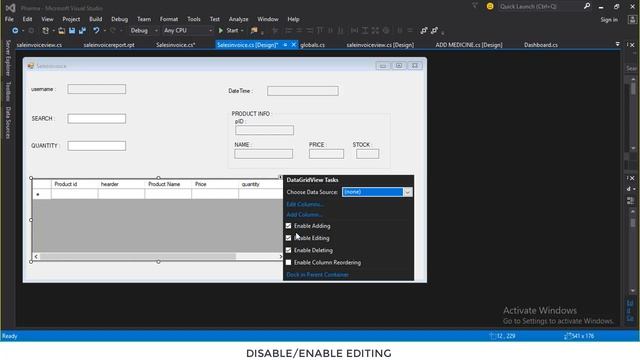
Task: Switch to ADD MEDICINE.cs [Design] tab
Action: pos(469,45)
